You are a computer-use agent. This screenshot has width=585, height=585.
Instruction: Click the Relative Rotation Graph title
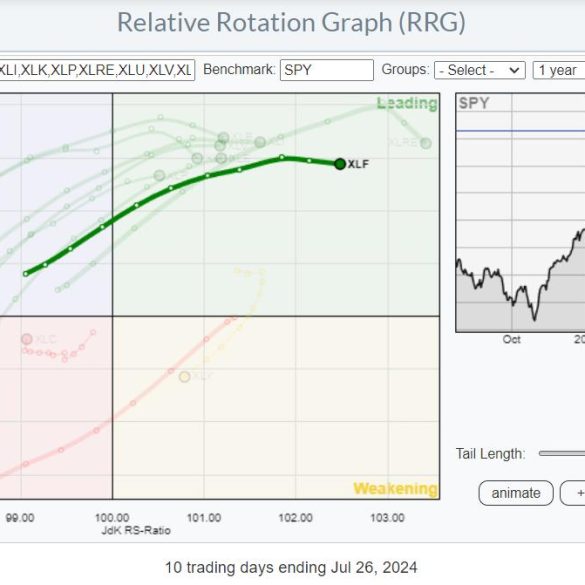[x=291, y=22]
